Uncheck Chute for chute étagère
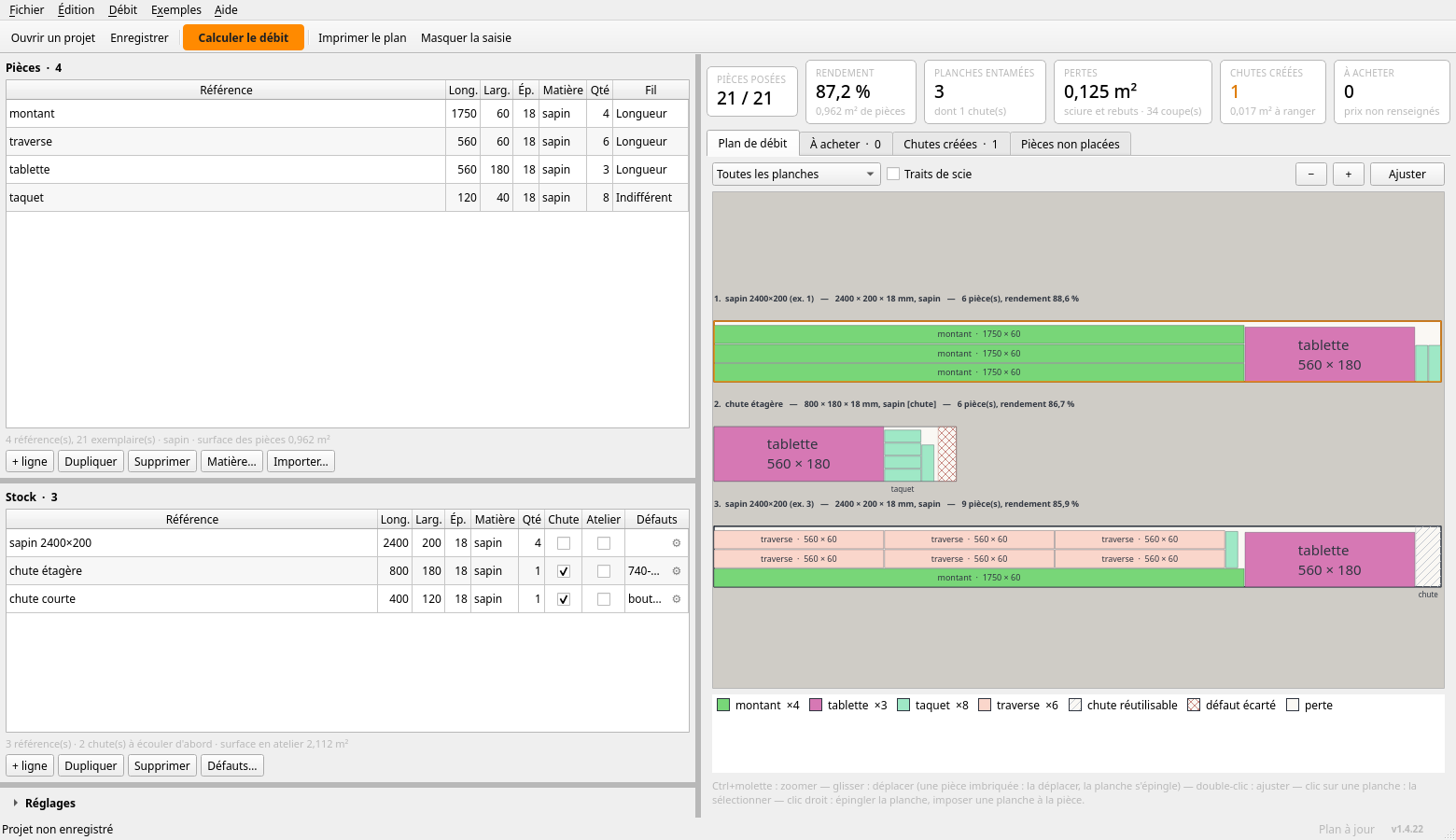The image size is (1456, 840). point(564,571)
